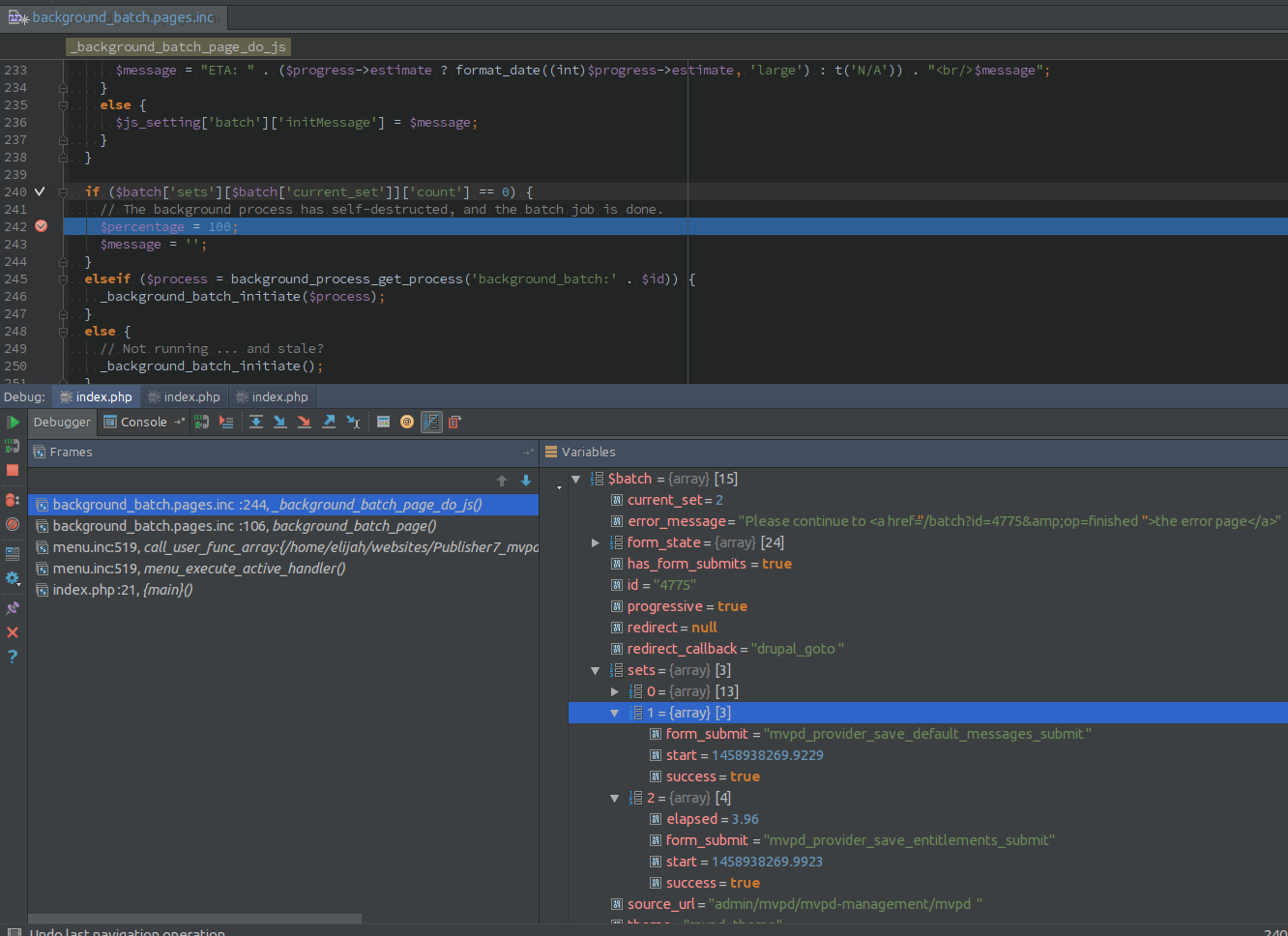Select the call_user_func_array frame

[x=283, y=547]
